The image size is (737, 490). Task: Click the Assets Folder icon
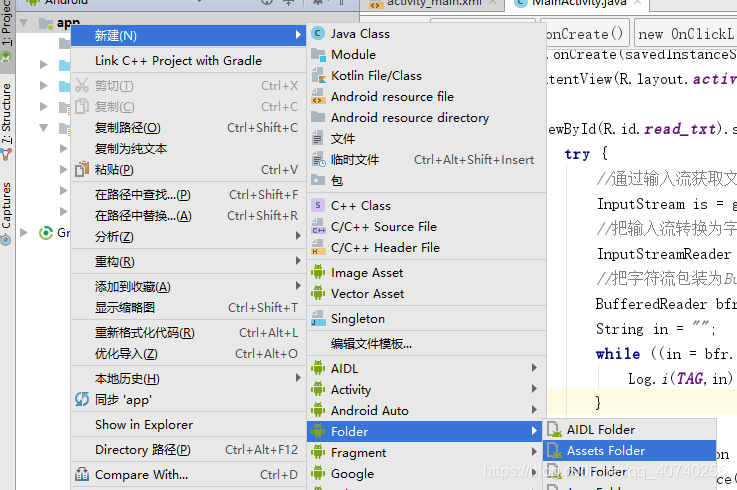coord(555,450)
